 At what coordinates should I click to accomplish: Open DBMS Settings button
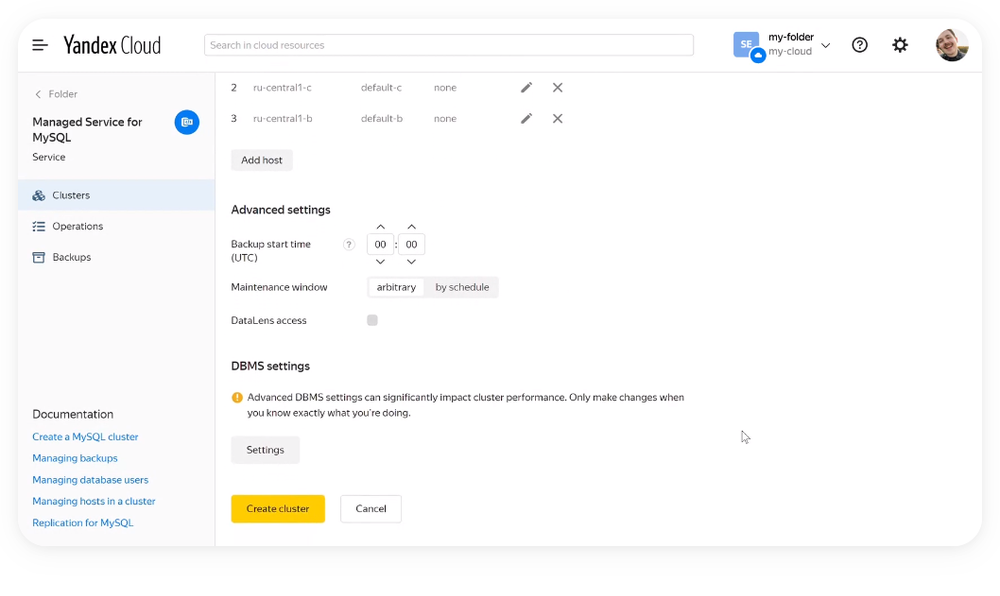pyautogui.click(x=265, y=449)
